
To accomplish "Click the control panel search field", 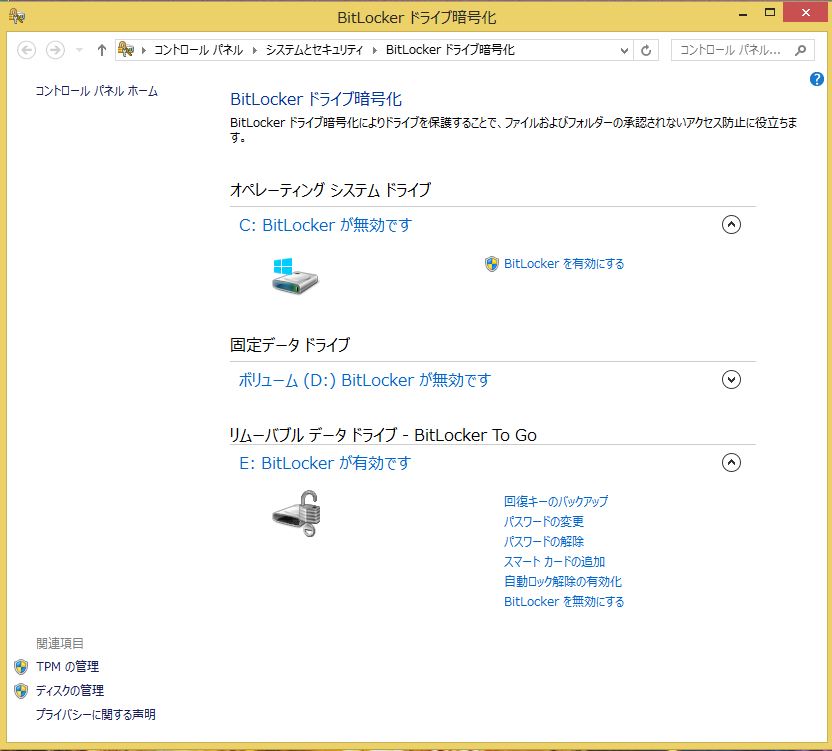I will 742,50.
